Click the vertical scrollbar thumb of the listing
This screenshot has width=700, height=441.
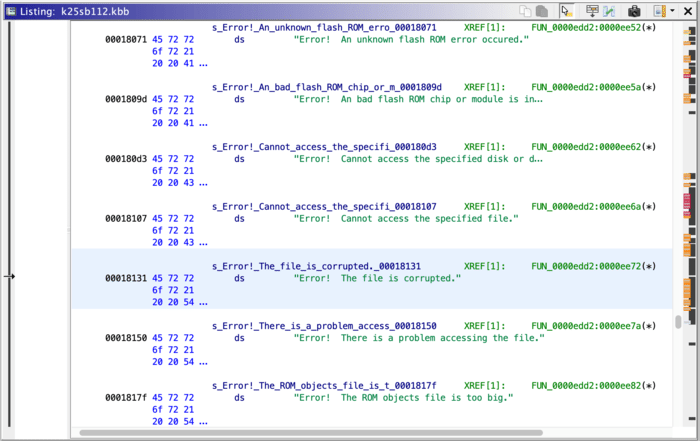(x=678, y=322)
